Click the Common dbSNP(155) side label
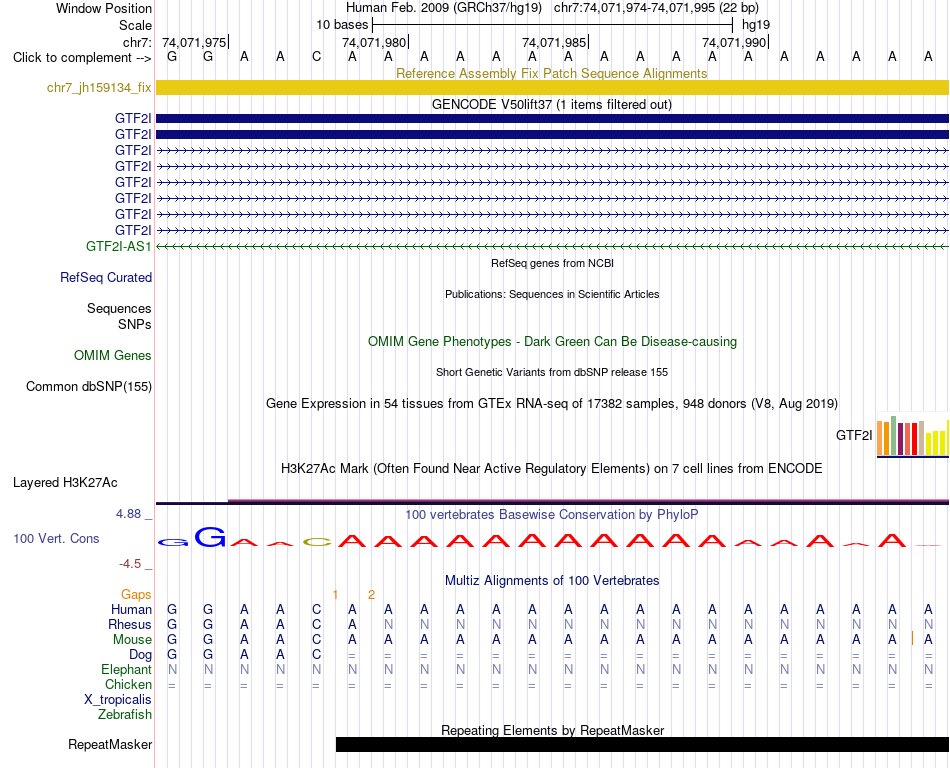Image resolution: width=950 pixels, height=768 pixels. (88, 386)
